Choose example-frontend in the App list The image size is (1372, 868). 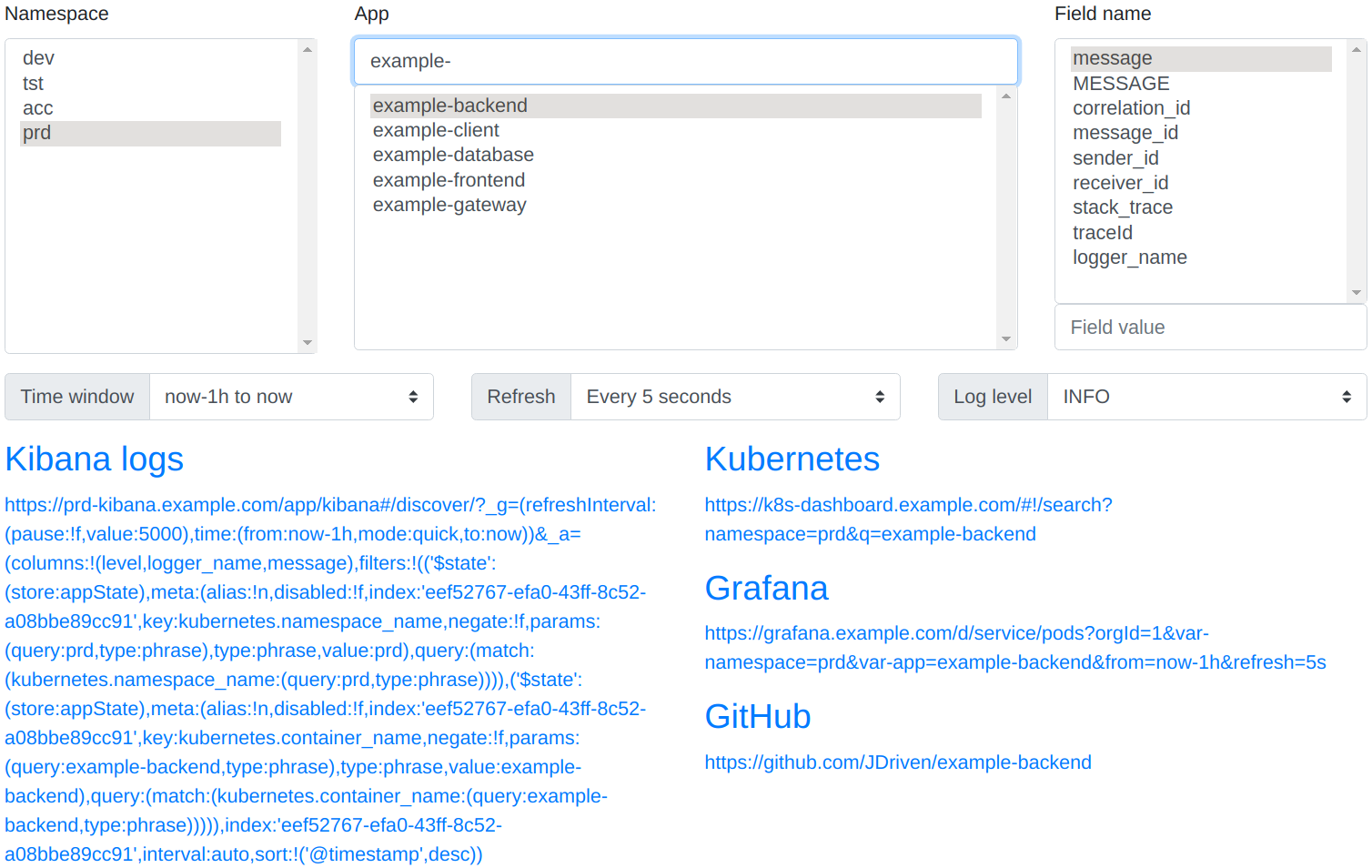[x=676, y=180]
